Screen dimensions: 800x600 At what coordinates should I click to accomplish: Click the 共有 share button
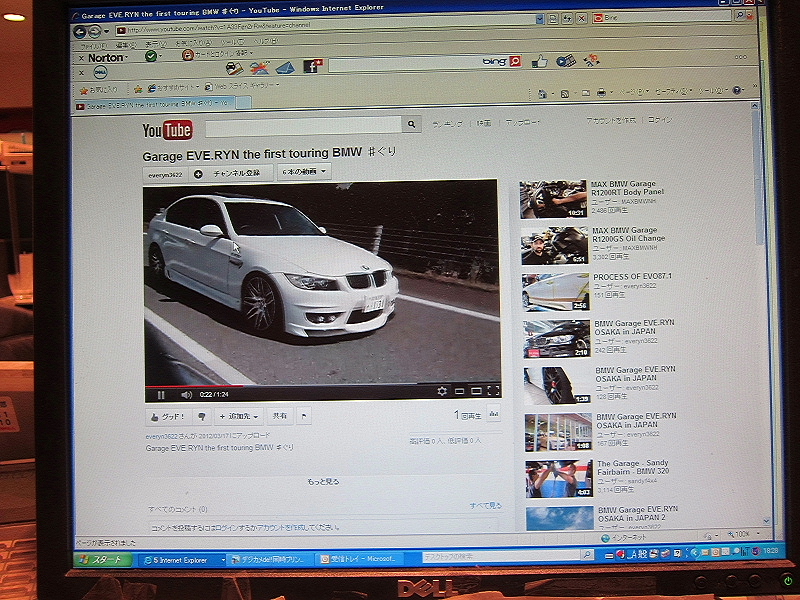(280, 416)
